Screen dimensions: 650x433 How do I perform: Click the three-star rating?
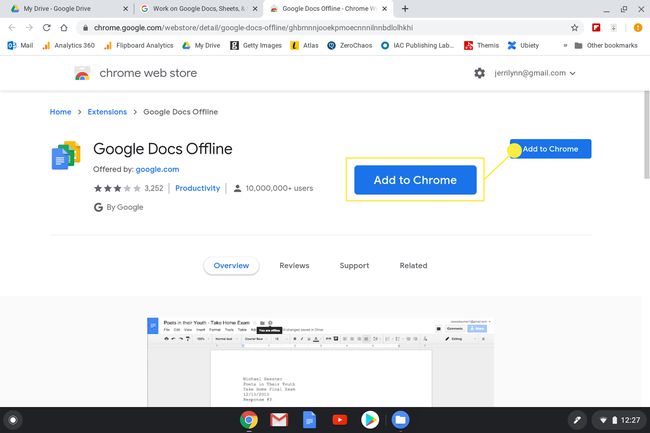[117, 188]
